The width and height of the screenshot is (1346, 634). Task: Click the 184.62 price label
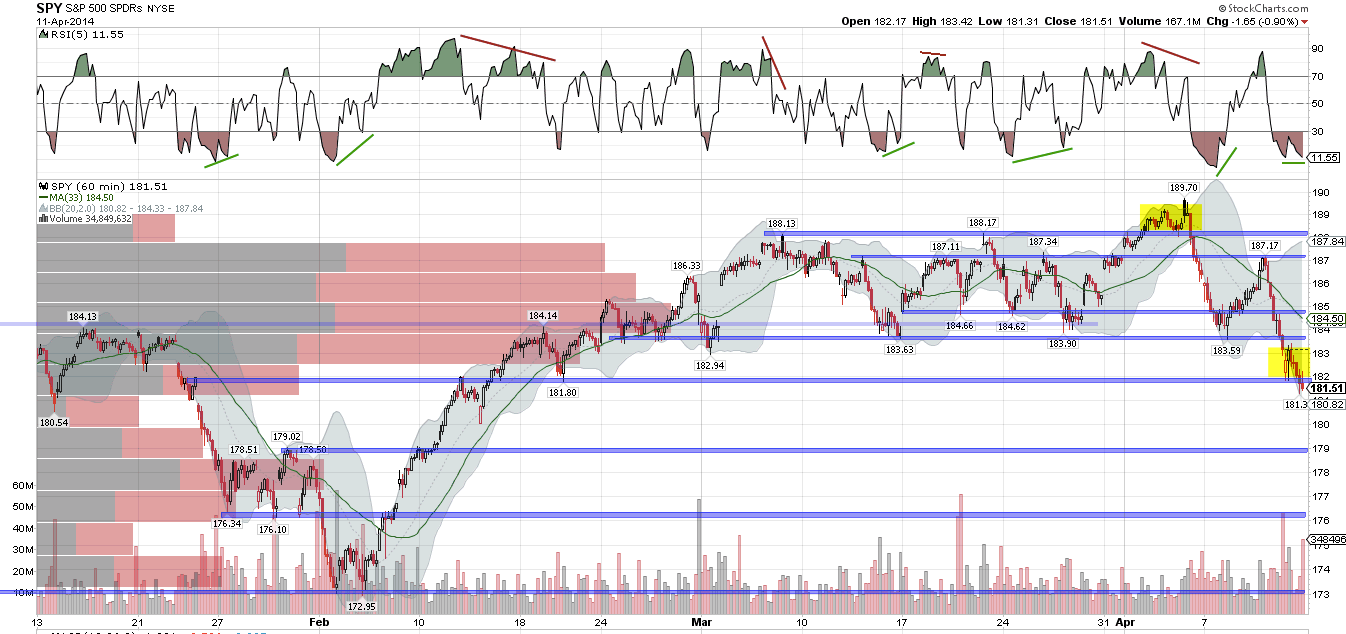click(1012, 327)
